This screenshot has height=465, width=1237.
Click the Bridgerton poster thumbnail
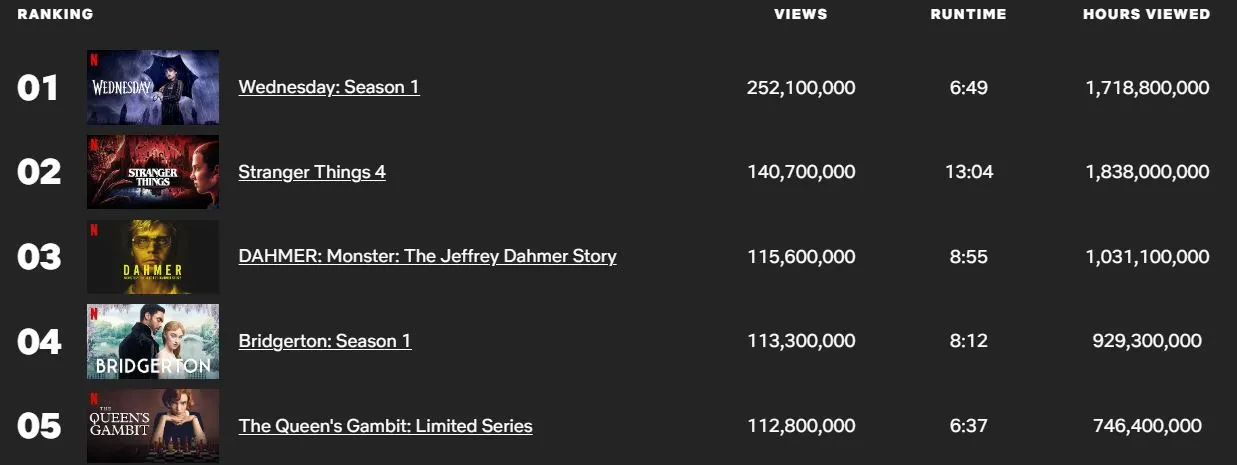point(153,342)
